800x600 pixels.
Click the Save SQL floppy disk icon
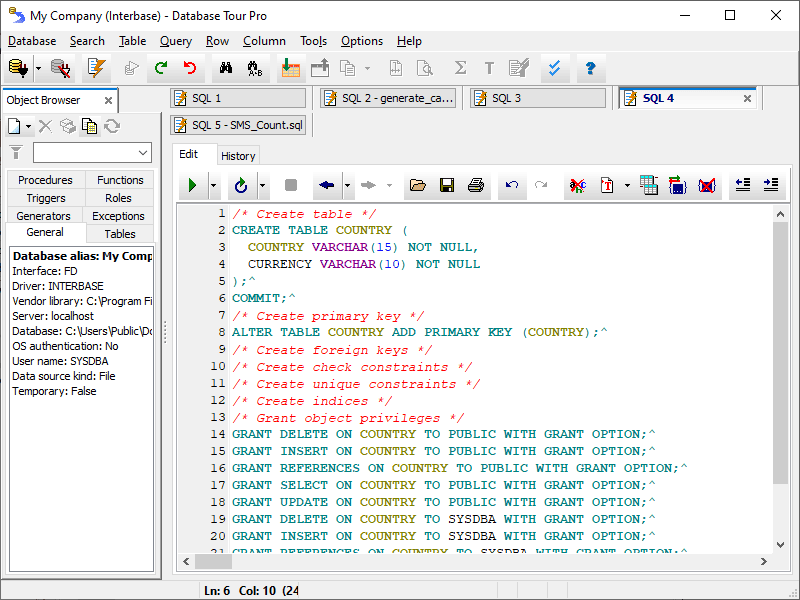[x=447, y=185]
